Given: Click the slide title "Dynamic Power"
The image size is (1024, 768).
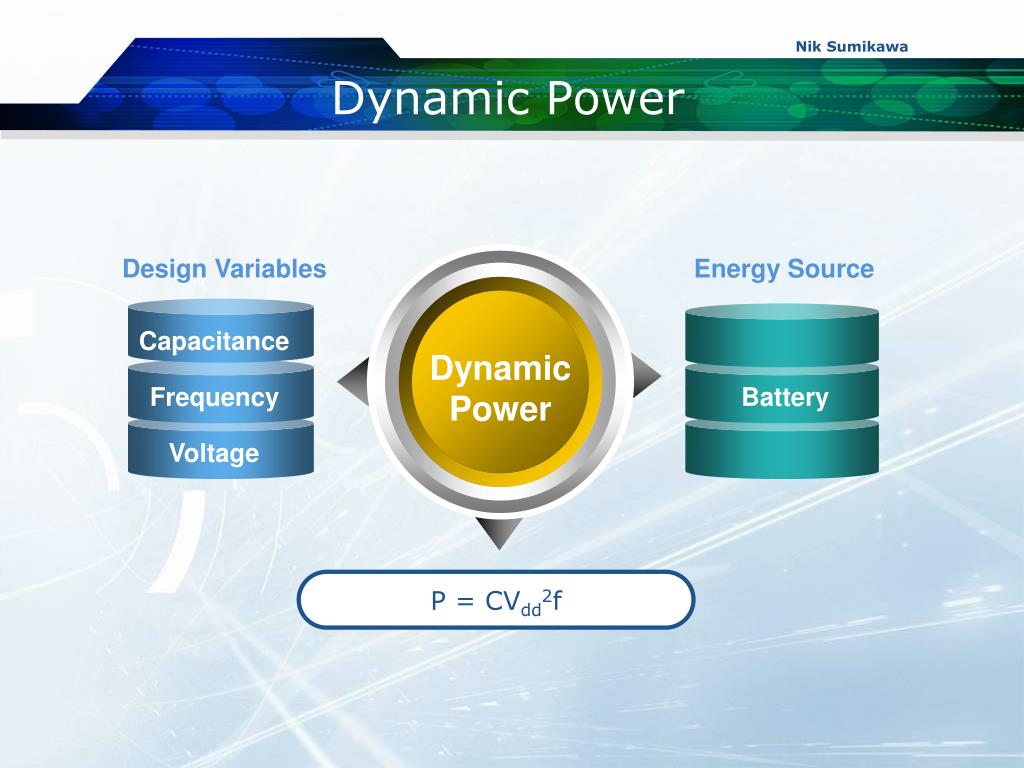Looking at the screenshot, I should [x=508, y=99].
